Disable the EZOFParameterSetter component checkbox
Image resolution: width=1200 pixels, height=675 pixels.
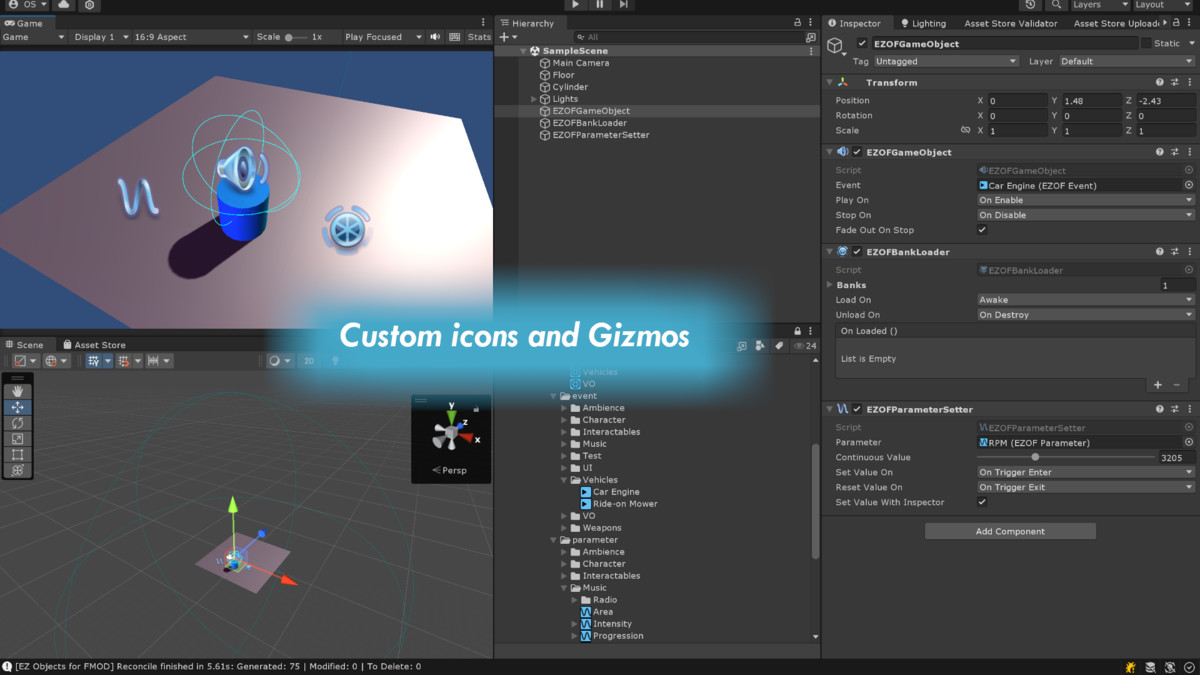(857, 409)
